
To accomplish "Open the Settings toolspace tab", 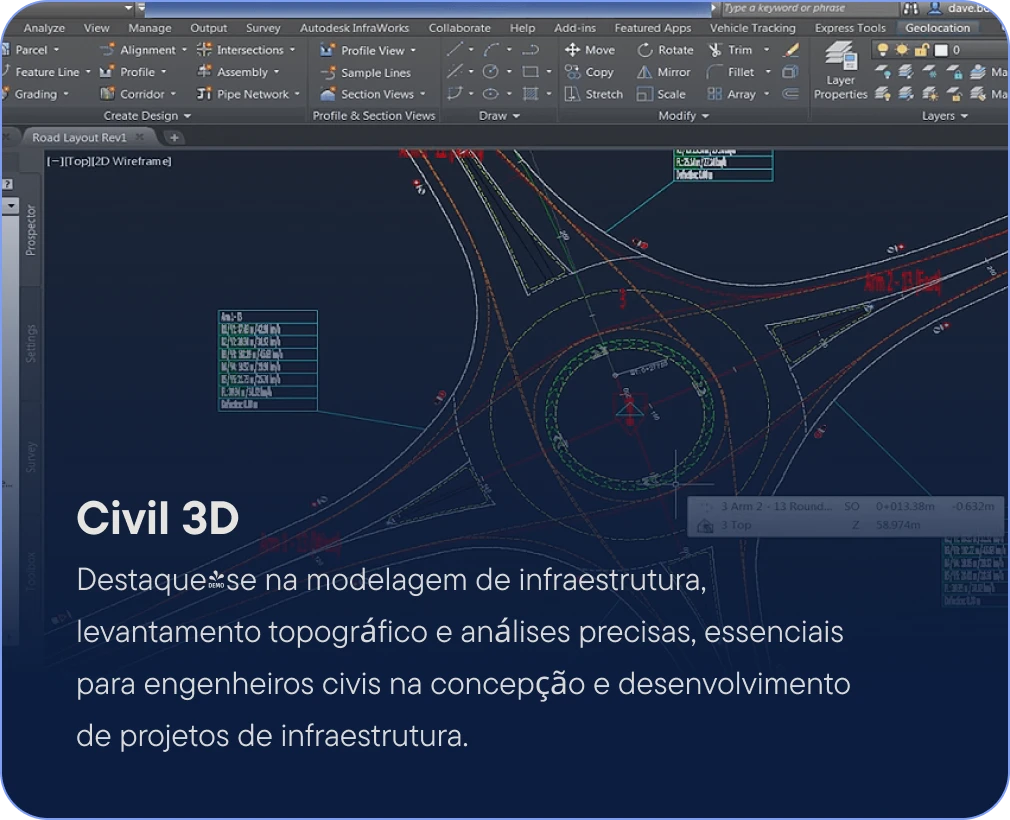I will [x=30, y=343].
